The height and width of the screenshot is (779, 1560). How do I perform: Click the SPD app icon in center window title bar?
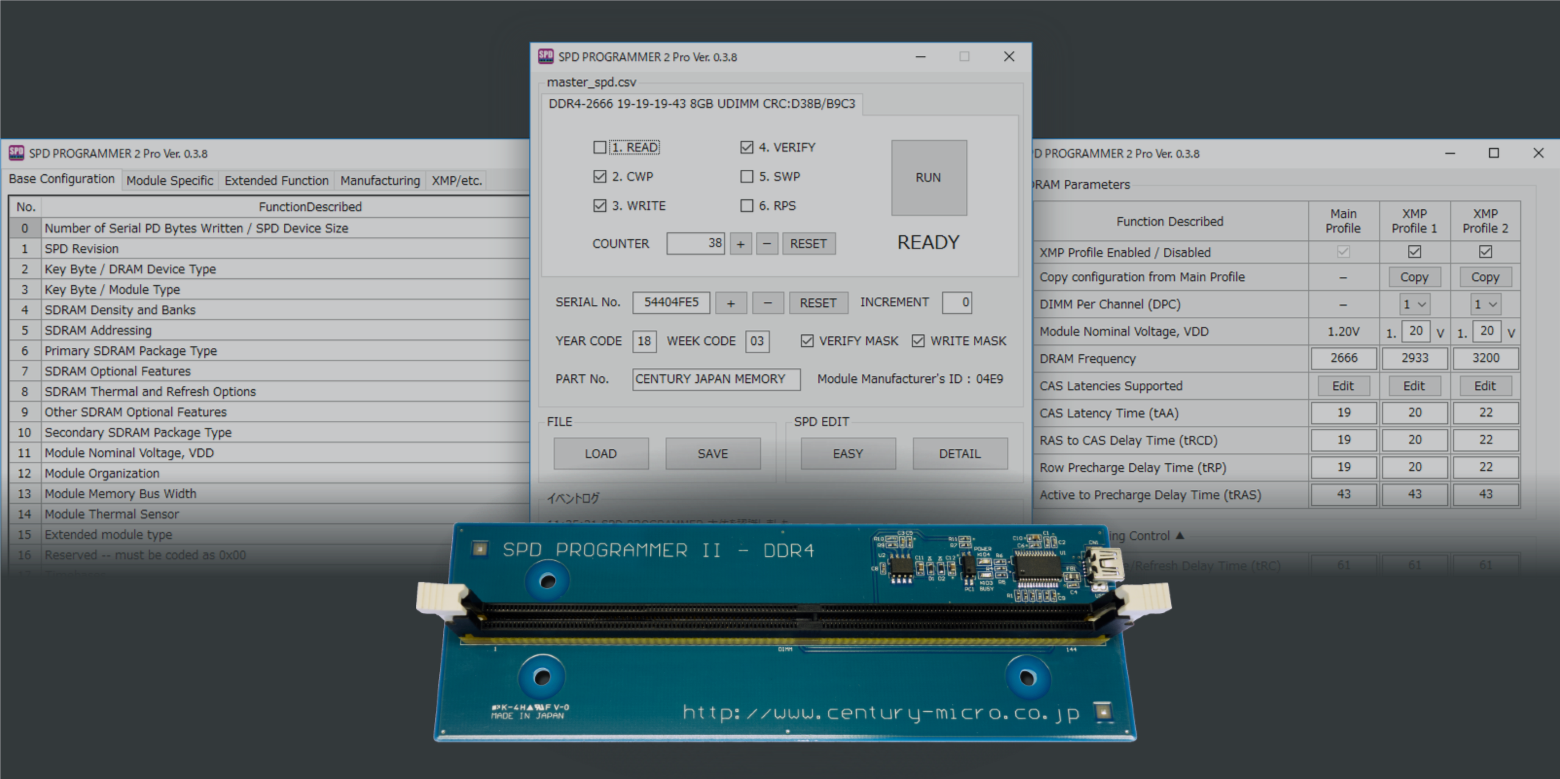(546, 57)
